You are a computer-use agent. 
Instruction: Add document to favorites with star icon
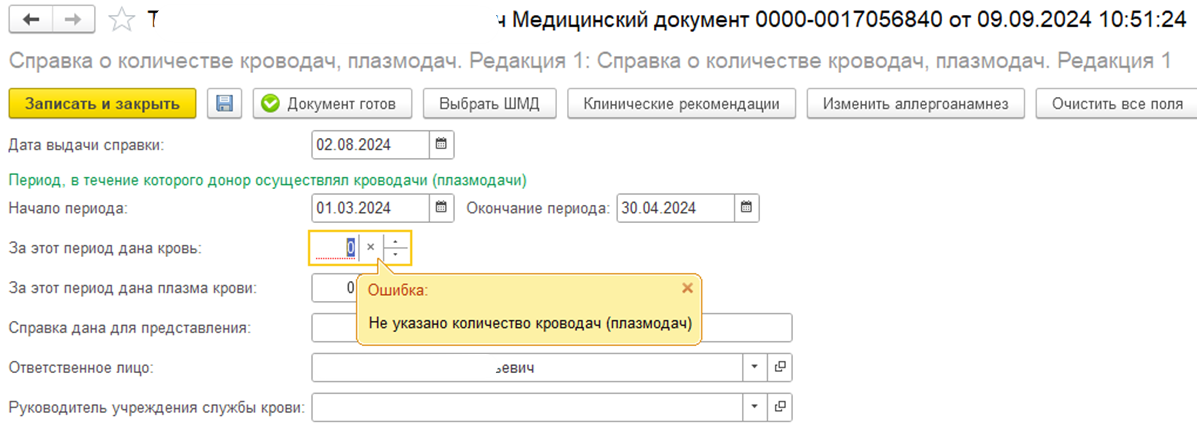pyautogui.click(x=121, y=19)
